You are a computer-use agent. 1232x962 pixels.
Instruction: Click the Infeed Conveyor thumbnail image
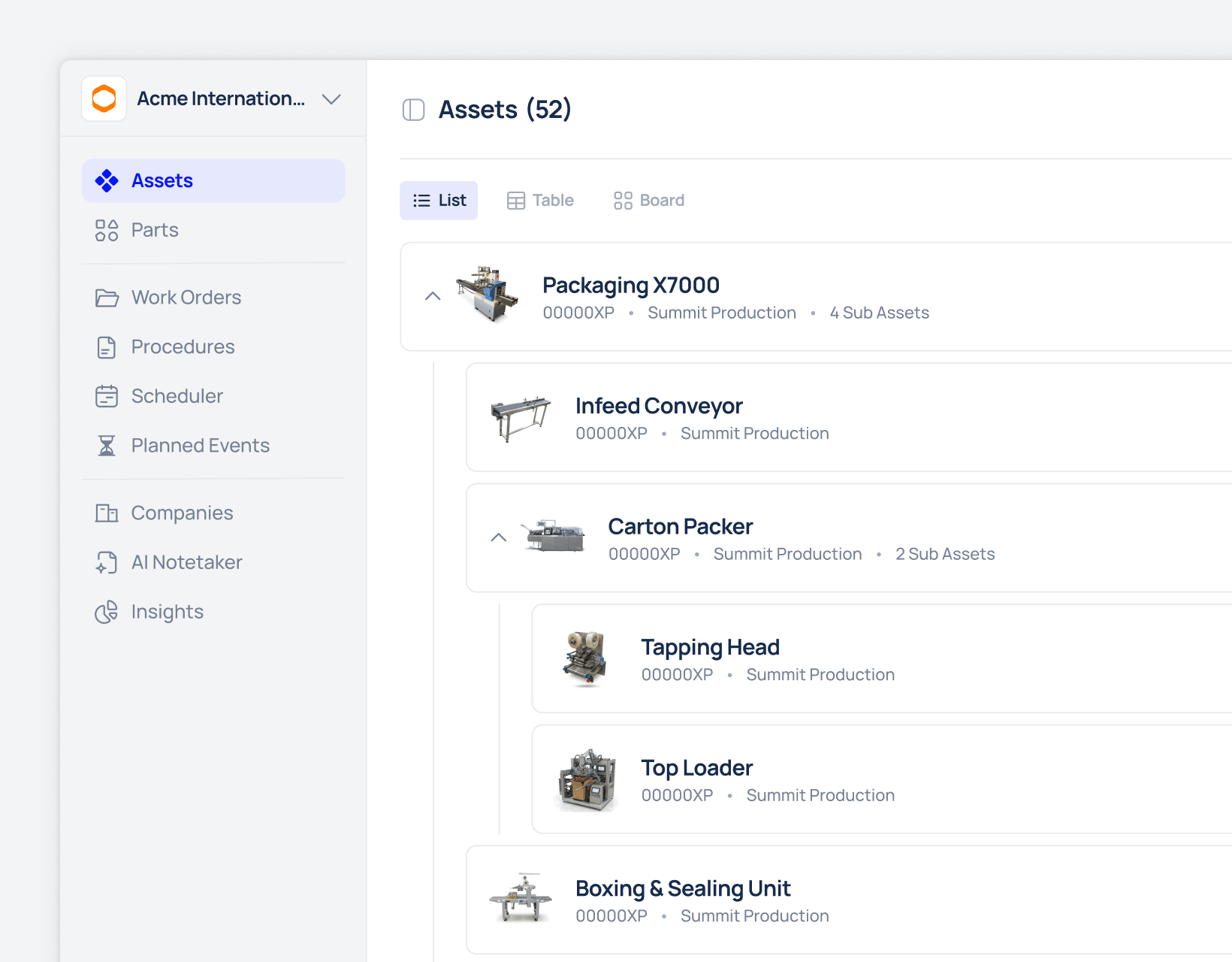coord(520,418)
